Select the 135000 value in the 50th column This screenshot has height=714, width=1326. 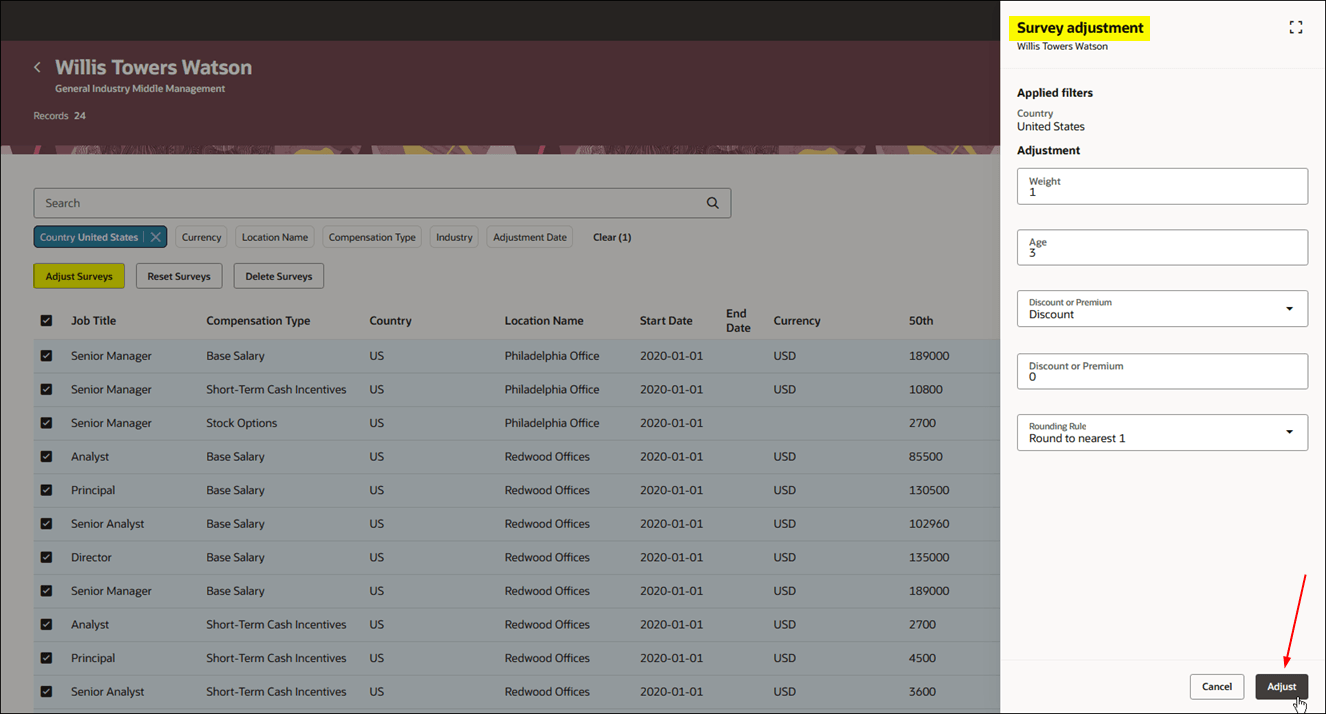click(x=929, y=557)
